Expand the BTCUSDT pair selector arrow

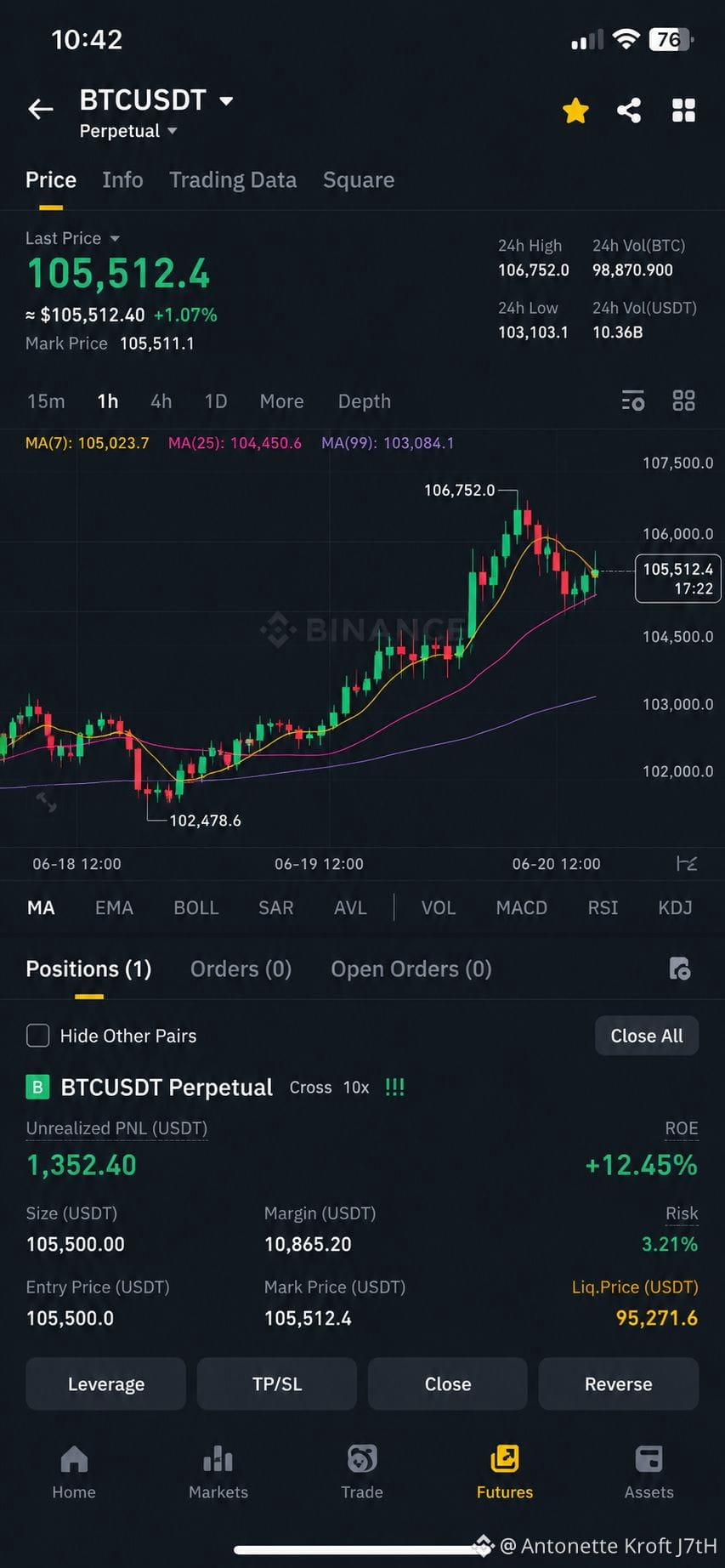coord(226,100)
